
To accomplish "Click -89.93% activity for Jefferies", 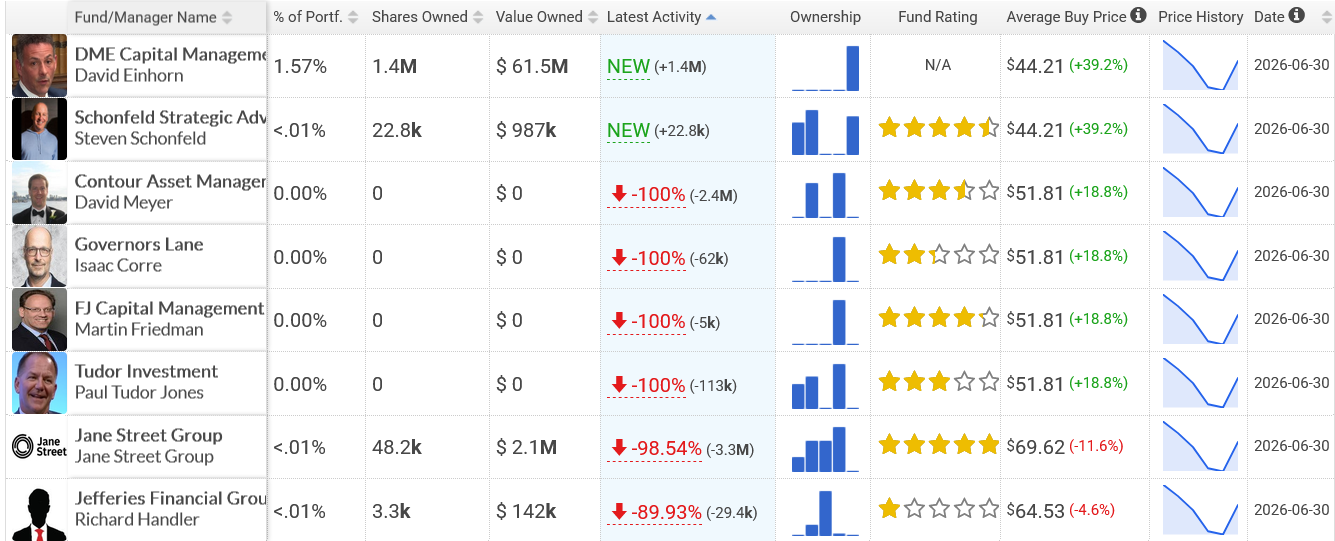I will 656,512.
